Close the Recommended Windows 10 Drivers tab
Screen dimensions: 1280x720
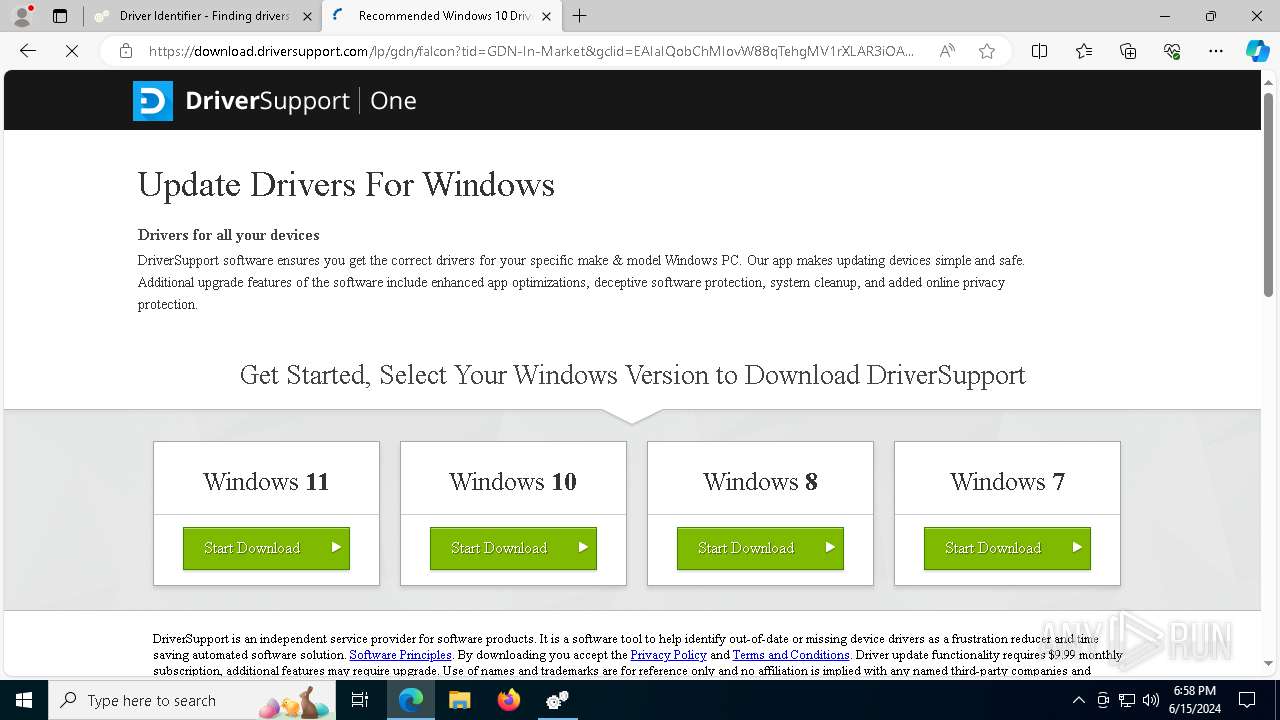coord(546,16)
